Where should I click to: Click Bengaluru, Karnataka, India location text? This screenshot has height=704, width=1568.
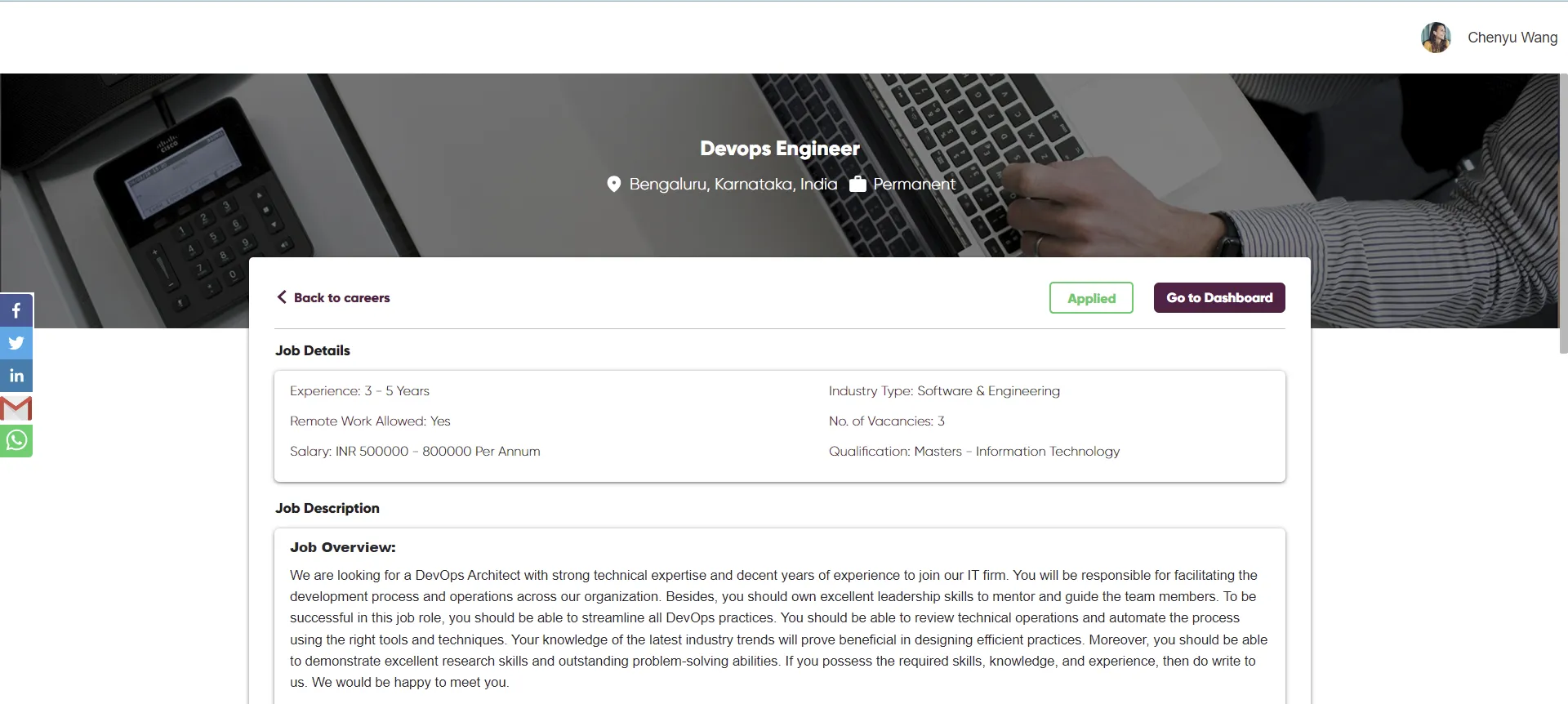tap(733, 185)
